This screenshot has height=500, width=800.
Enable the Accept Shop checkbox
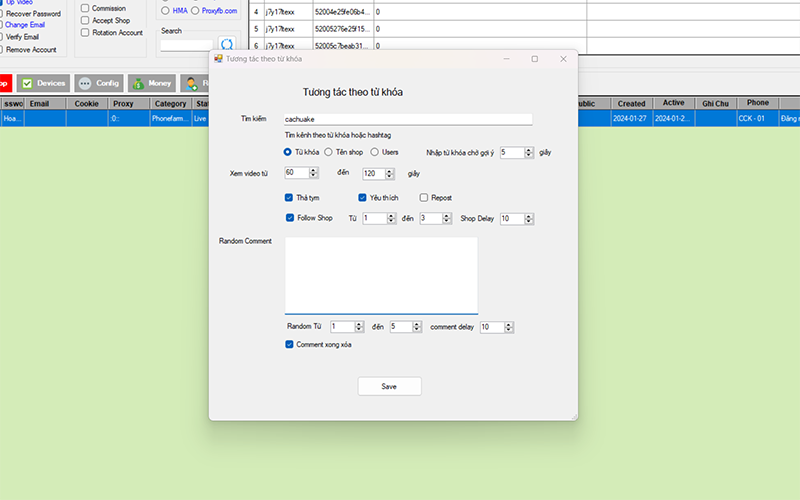[85, 20]
